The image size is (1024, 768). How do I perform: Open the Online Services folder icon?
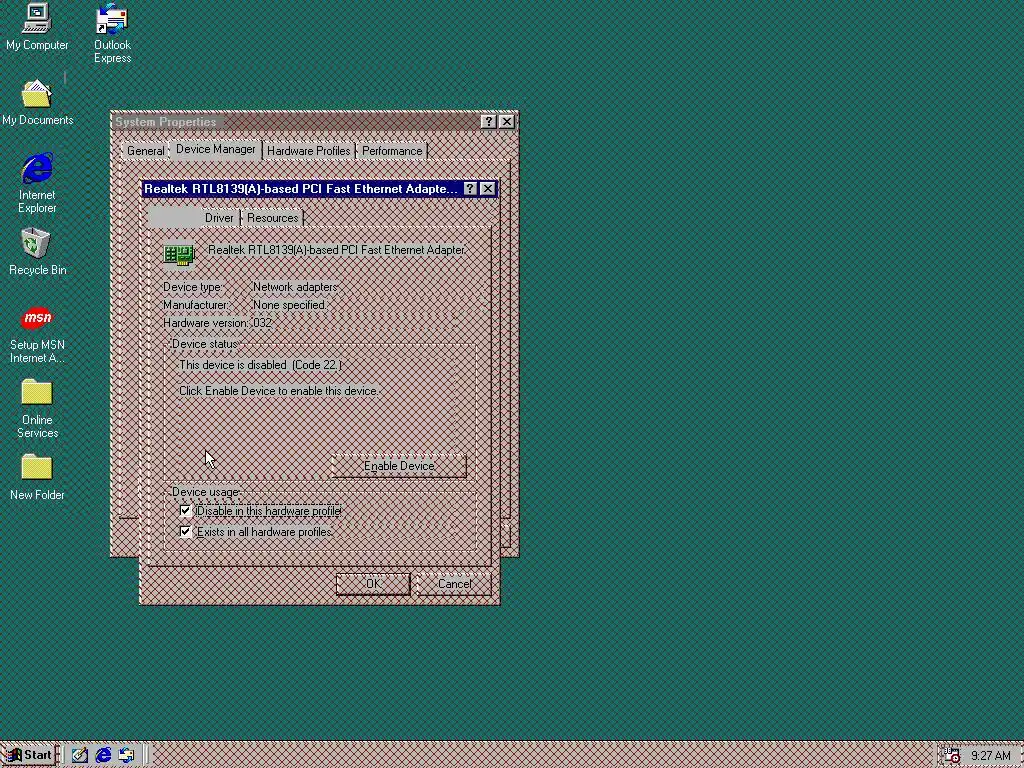coord(37,408)
